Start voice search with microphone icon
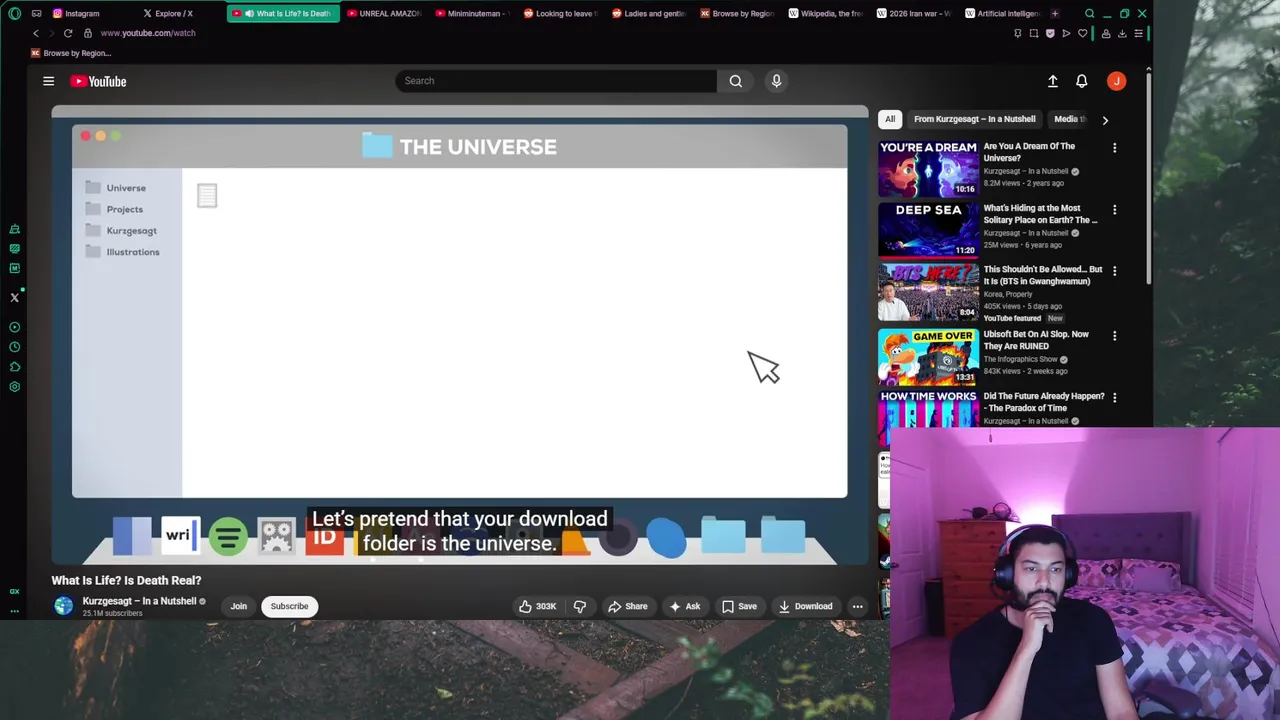The image size is (1280, 720). pyautogui.click(x=776, y=81)
